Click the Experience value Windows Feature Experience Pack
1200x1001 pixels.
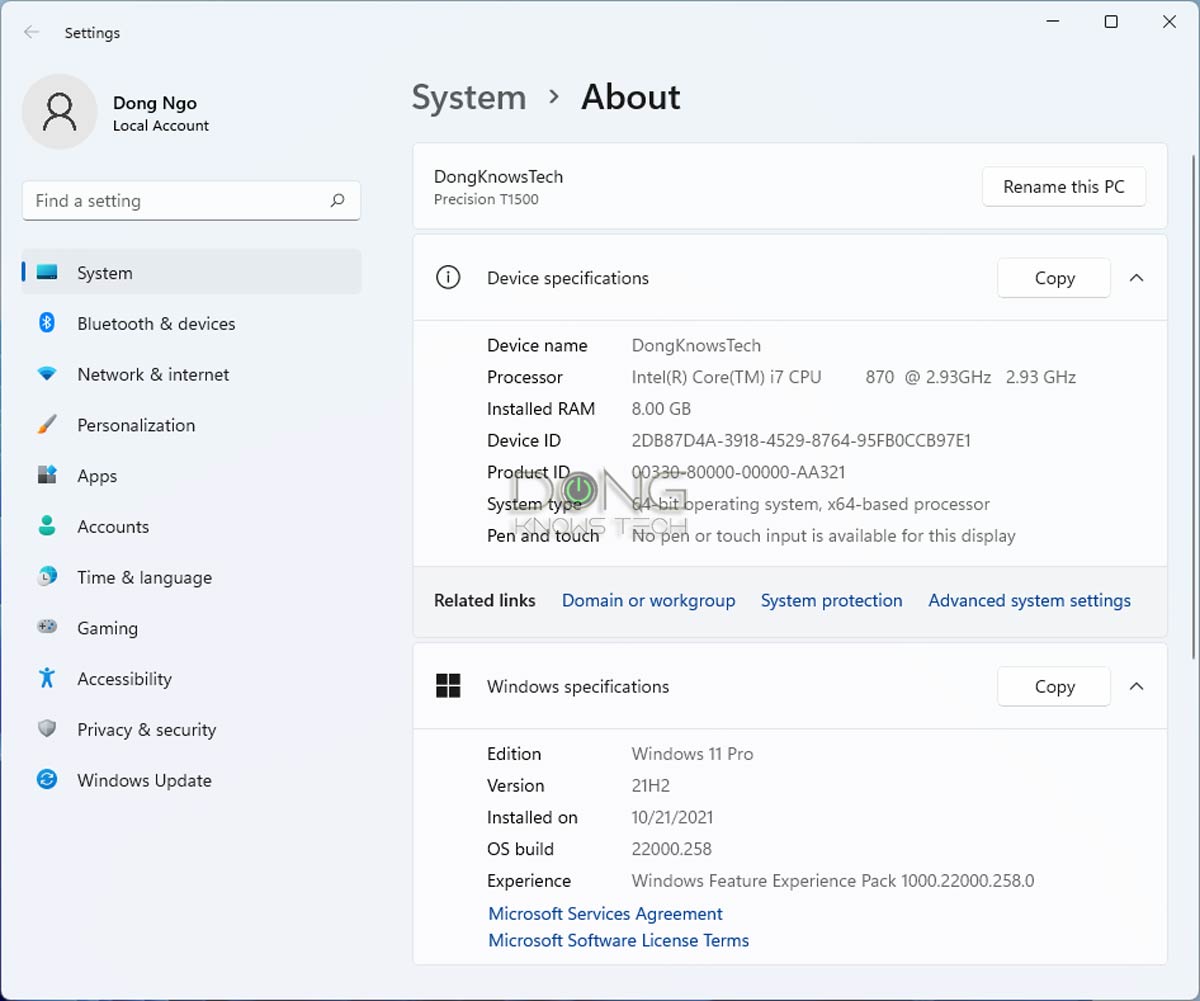tap(833, 881)
